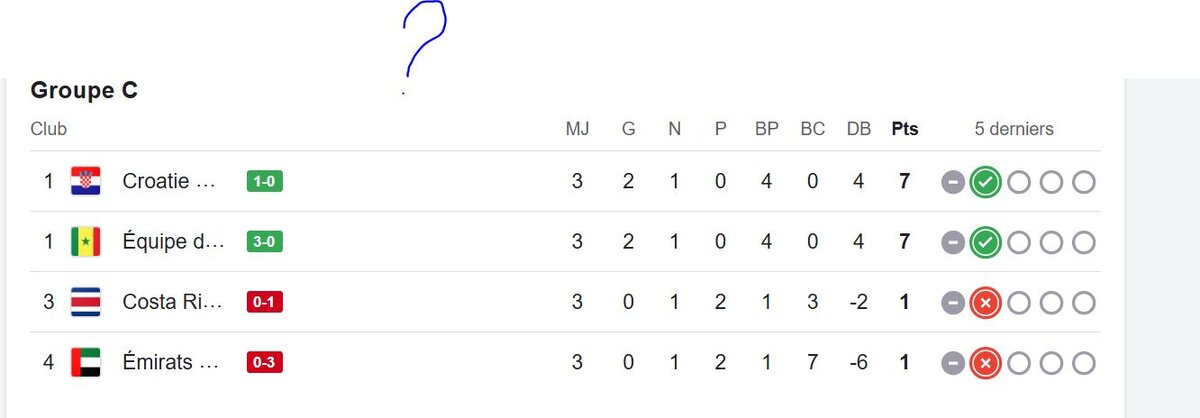Click the Senegal flag icon
Image resolution: width=1200 pixels, height=418 pixels.
[x=86, y=242]
